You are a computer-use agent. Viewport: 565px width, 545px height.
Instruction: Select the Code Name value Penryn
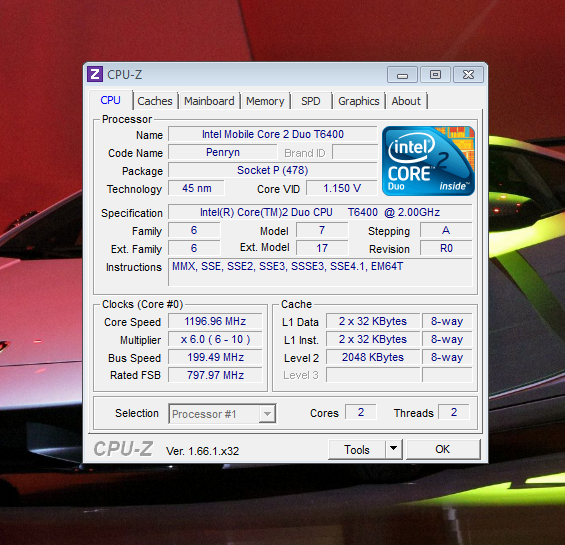click(x=223, y=152)
